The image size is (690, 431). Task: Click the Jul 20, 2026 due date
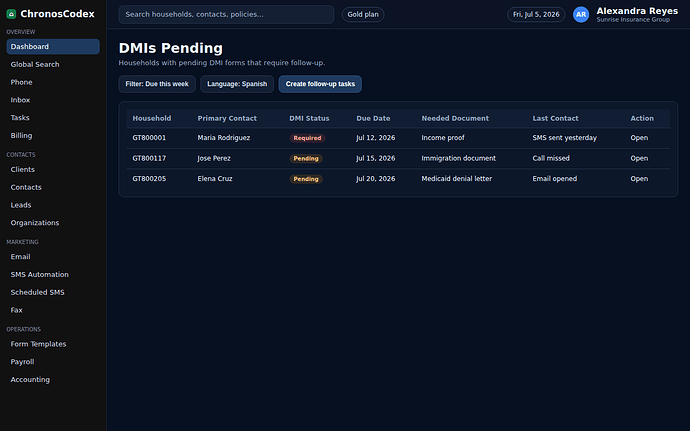point(376,179)
